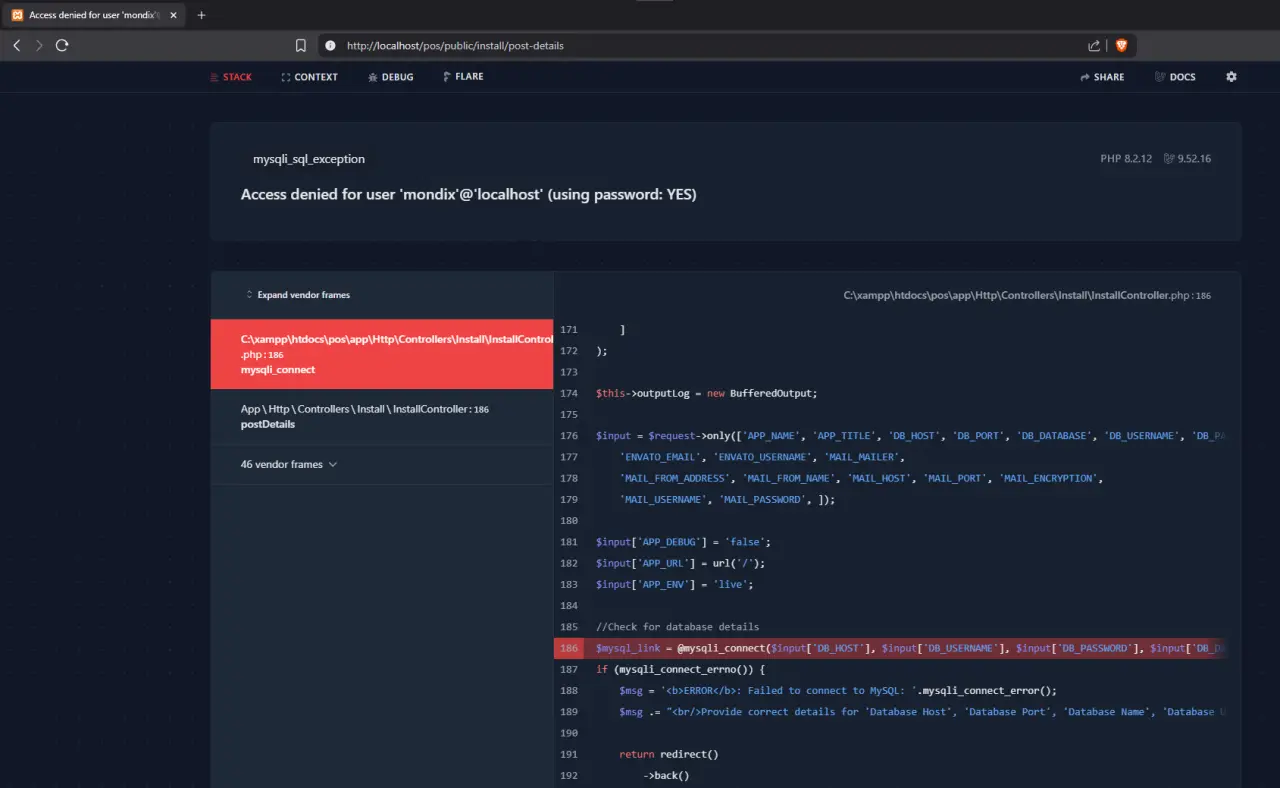1280x788 pixels.
Task: Click code line 191 return redirect()
Action: point(669,754)
